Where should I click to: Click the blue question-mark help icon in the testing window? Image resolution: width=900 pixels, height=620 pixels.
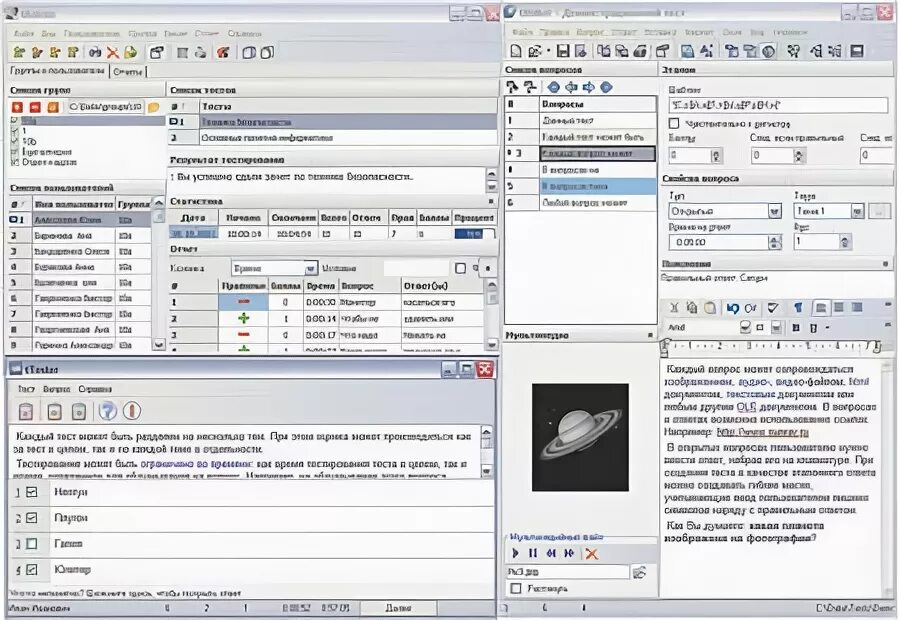(x=107, y=411)
